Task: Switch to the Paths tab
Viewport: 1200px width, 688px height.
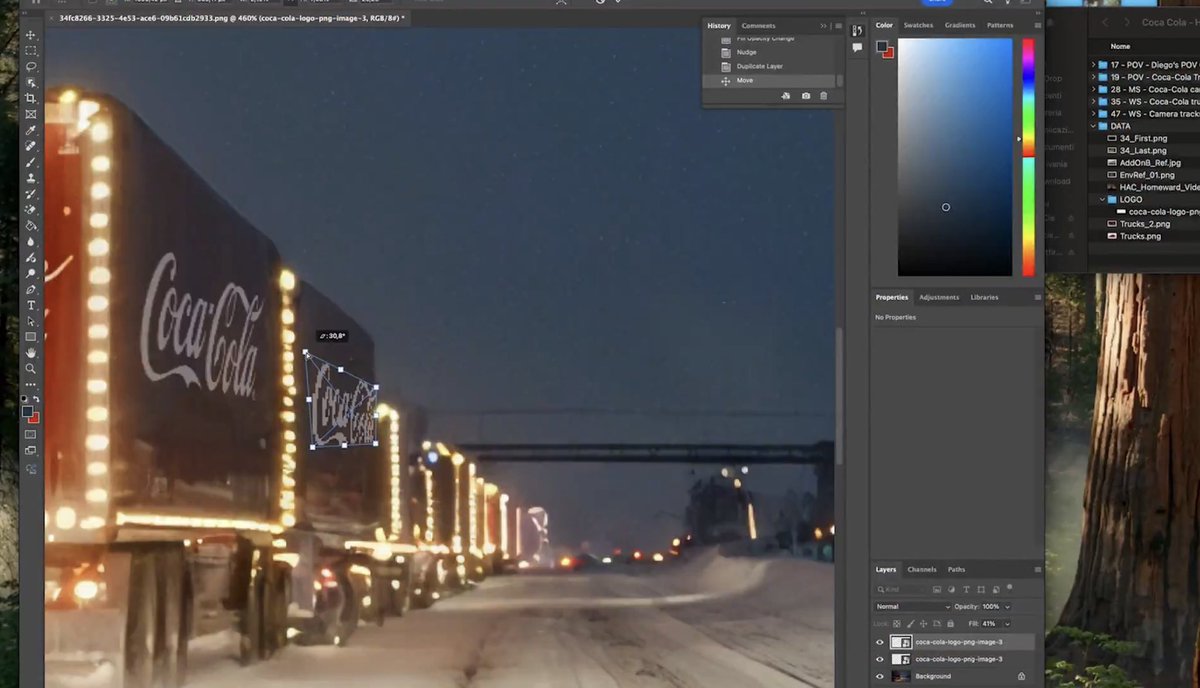Action: pyautogui.click(x=957, y=569)
